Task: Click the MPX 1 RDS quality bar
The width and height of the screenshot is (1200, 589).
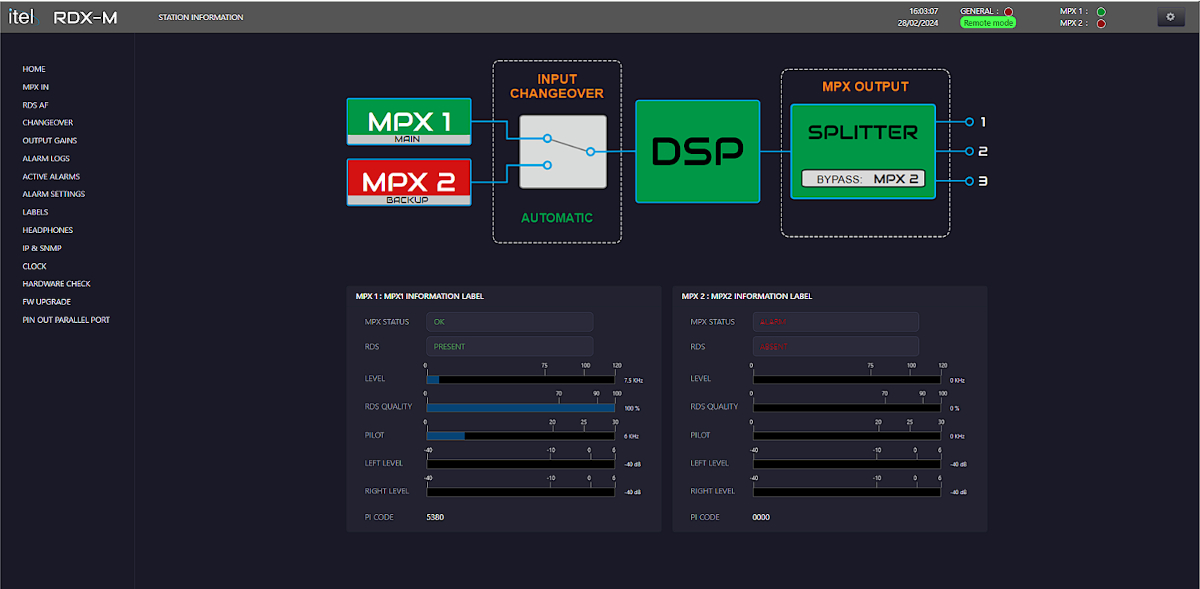Action: coord(522,408)
